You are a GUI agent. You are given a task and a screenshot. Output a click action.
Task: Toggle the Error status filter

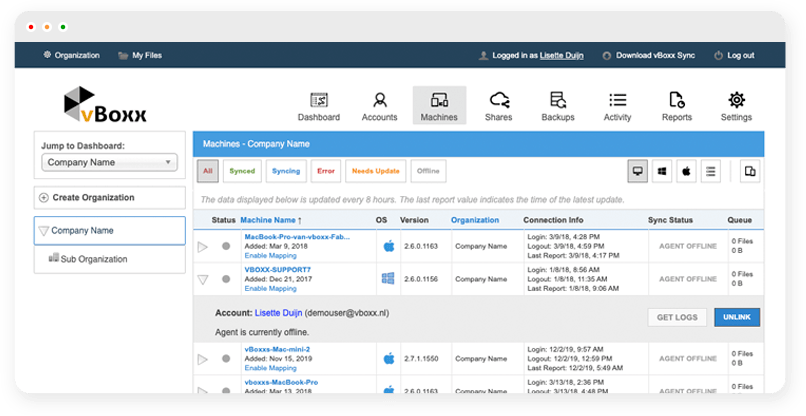point(326,171)
